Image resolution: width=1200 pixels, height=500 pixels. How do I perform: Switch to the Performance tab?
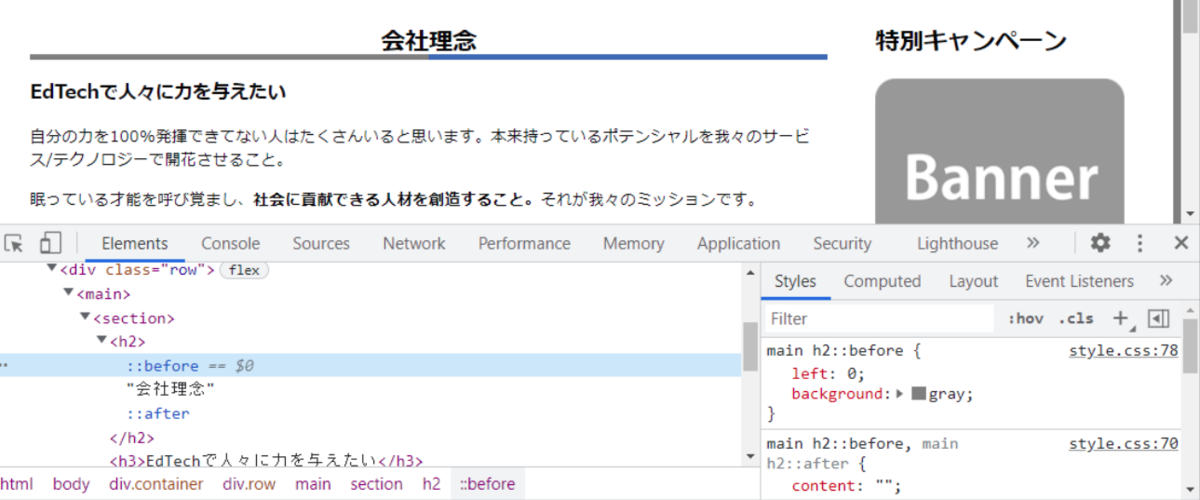(x=524, y=243)
